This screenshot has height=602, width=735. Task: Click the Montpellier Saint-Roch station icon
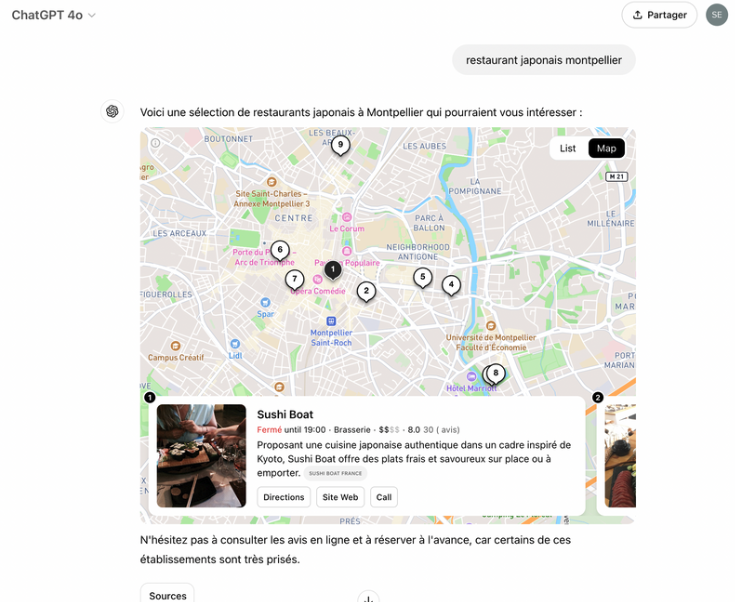(331, 321)
